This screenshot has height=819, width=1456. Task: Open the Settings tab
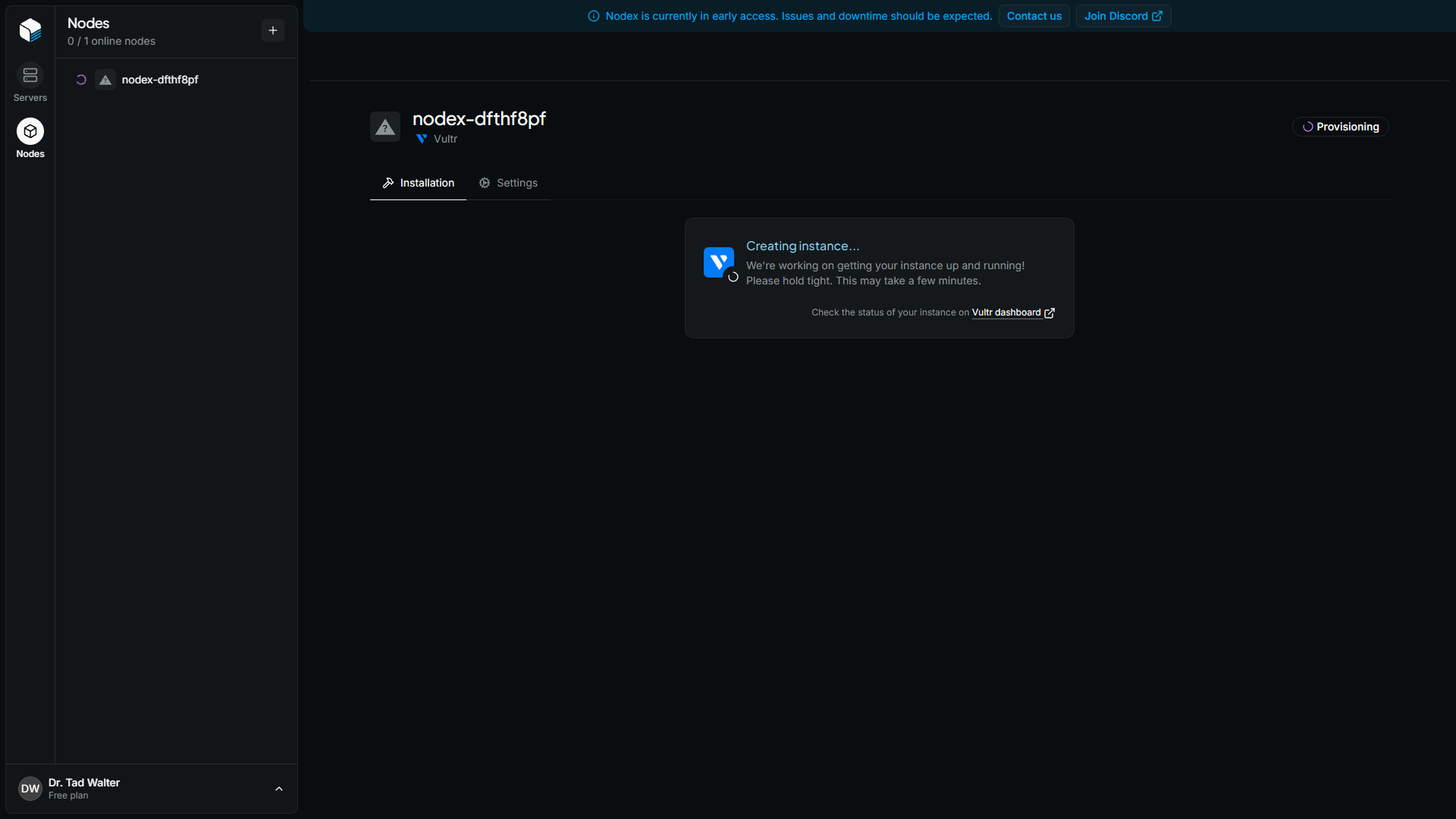coord(508,183)
